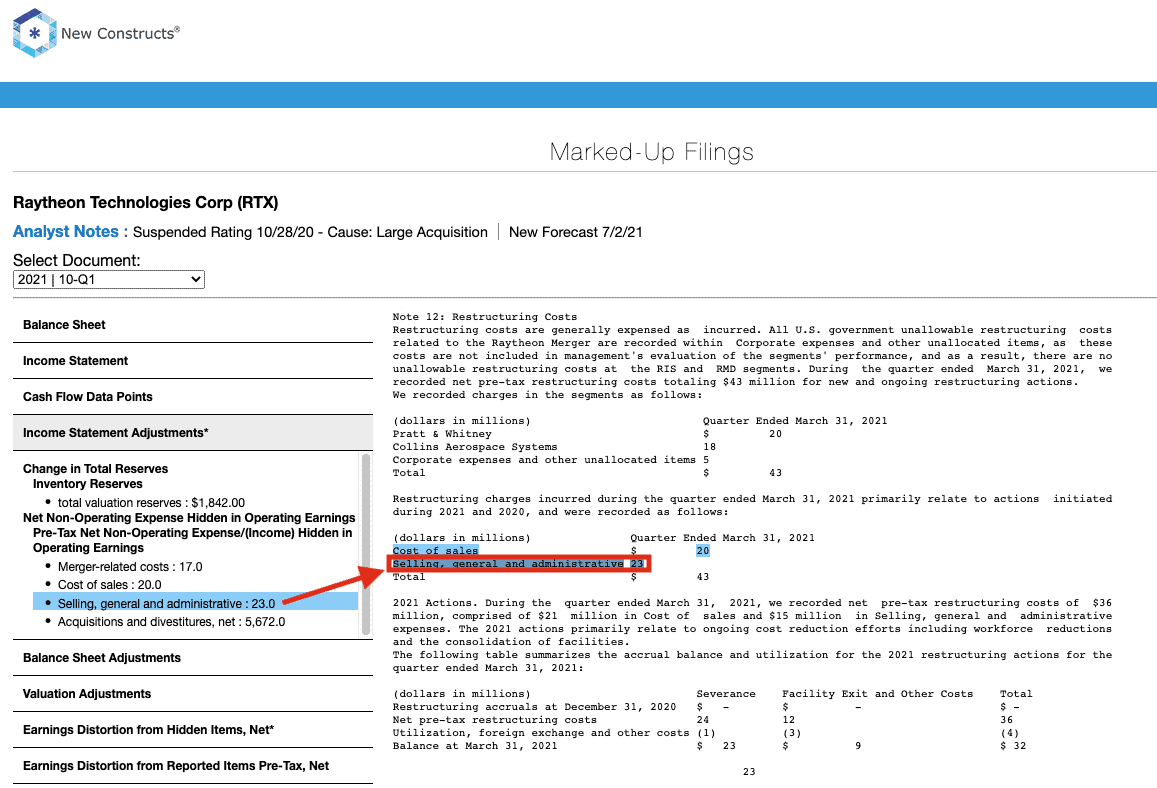The width and height of the screenshot is (1157, 788).
Task: Expand Earnings Distortion from Reported Items Pre-Tax, Net
Action: point(193,766)
